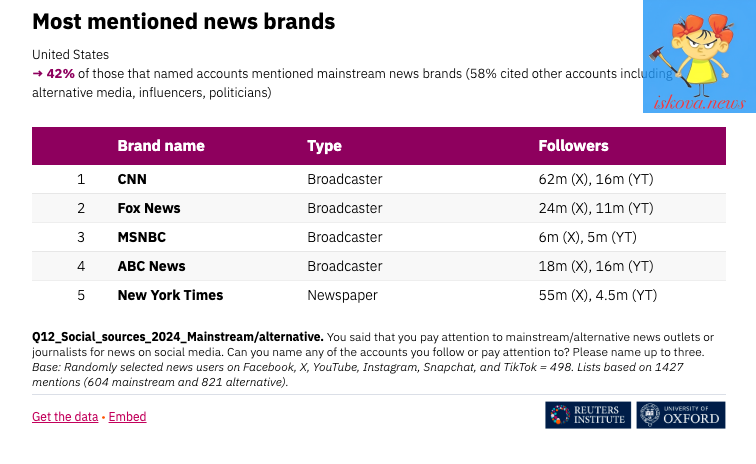Click the Reuters Institute logo

(x=588, y=415)
